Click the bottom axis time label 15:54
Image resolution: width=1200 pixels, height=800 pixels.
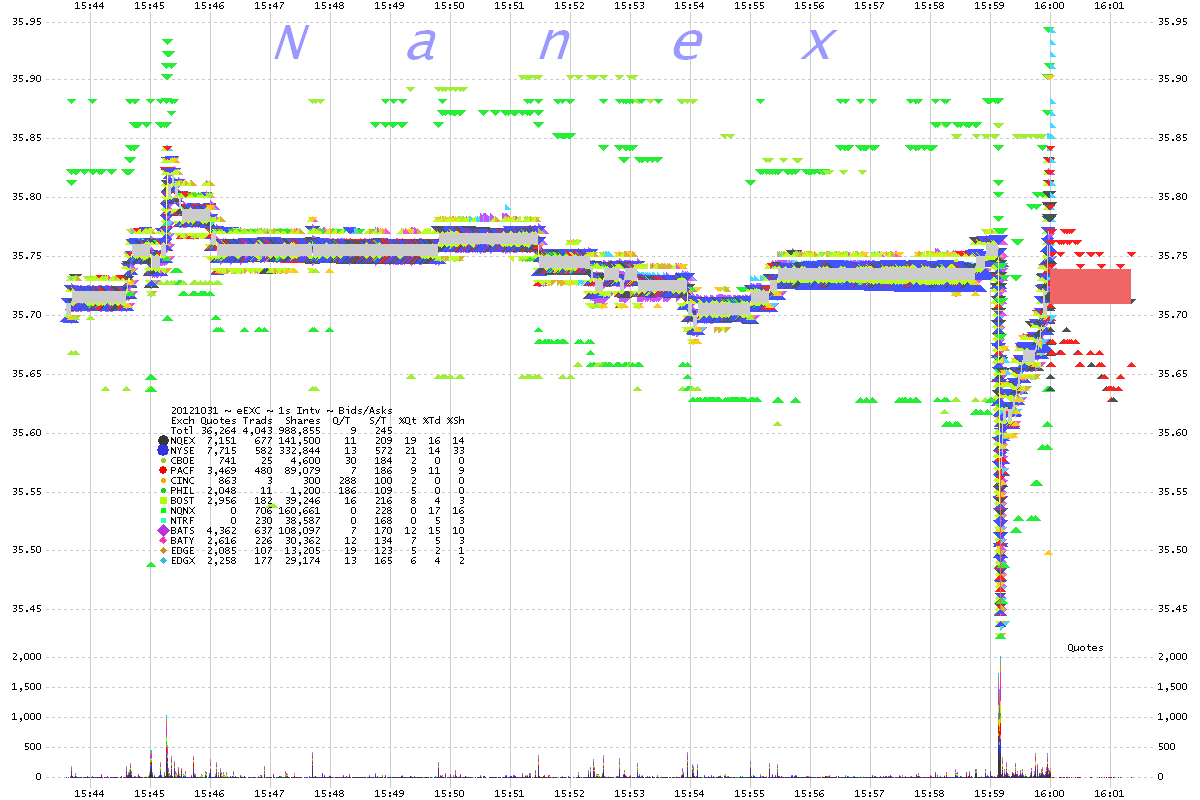click(690, 792)
